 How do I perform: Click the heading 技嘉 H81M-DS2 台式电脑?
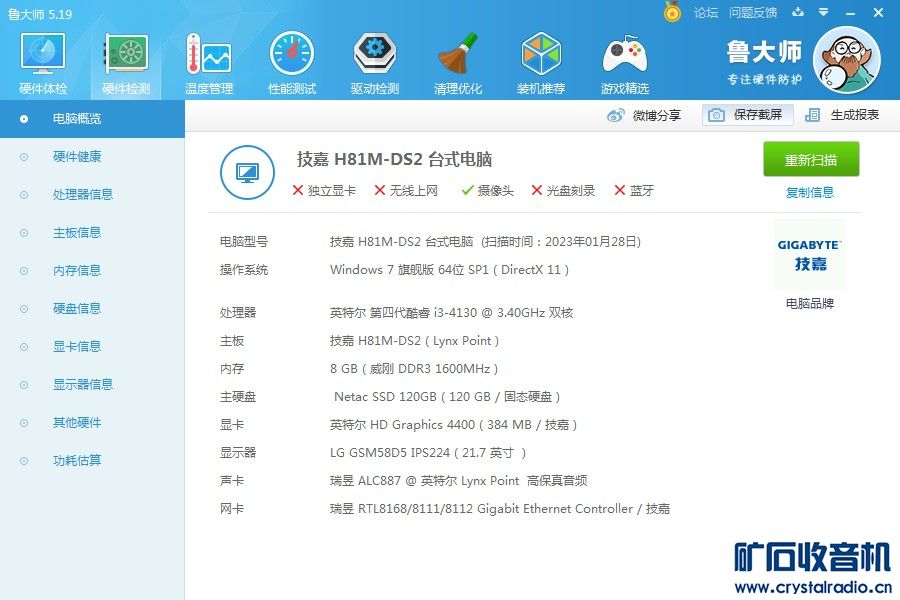pos(394,160)
